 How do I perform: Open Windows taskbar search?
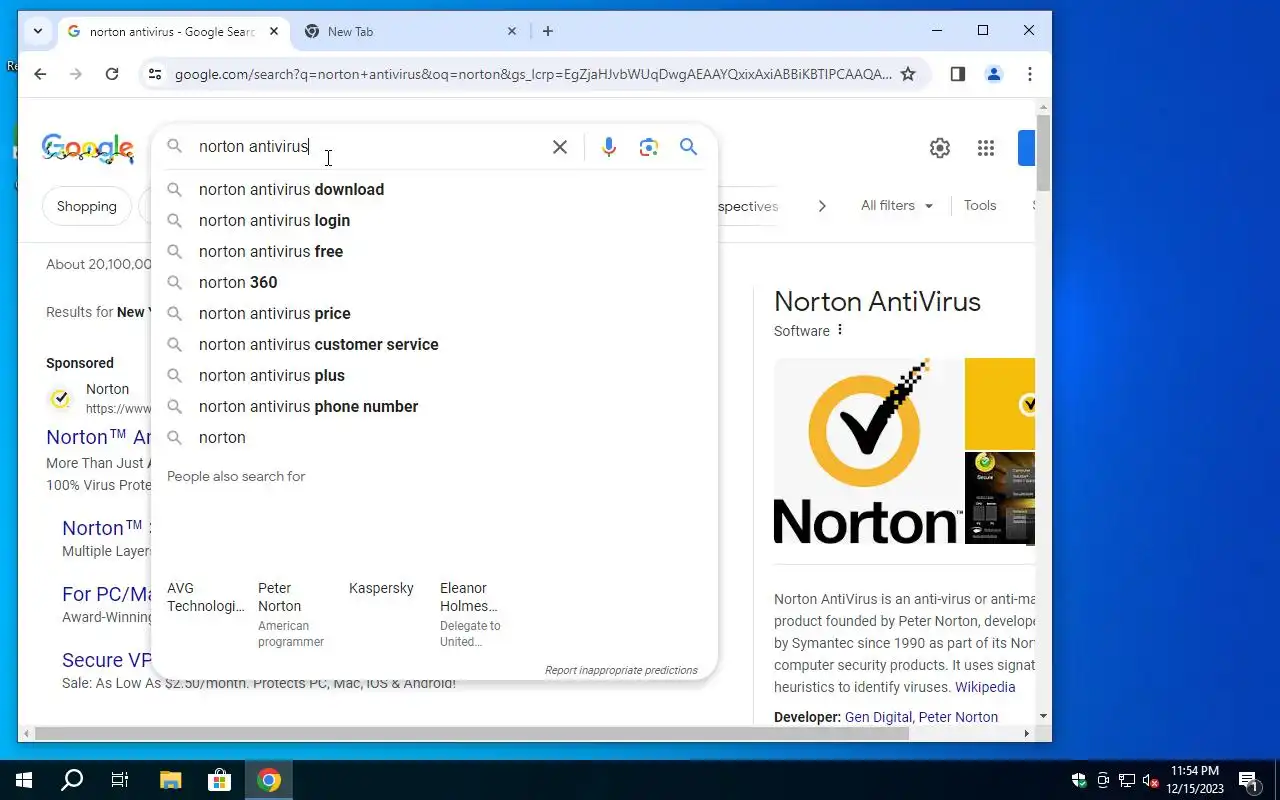[72, 780]
